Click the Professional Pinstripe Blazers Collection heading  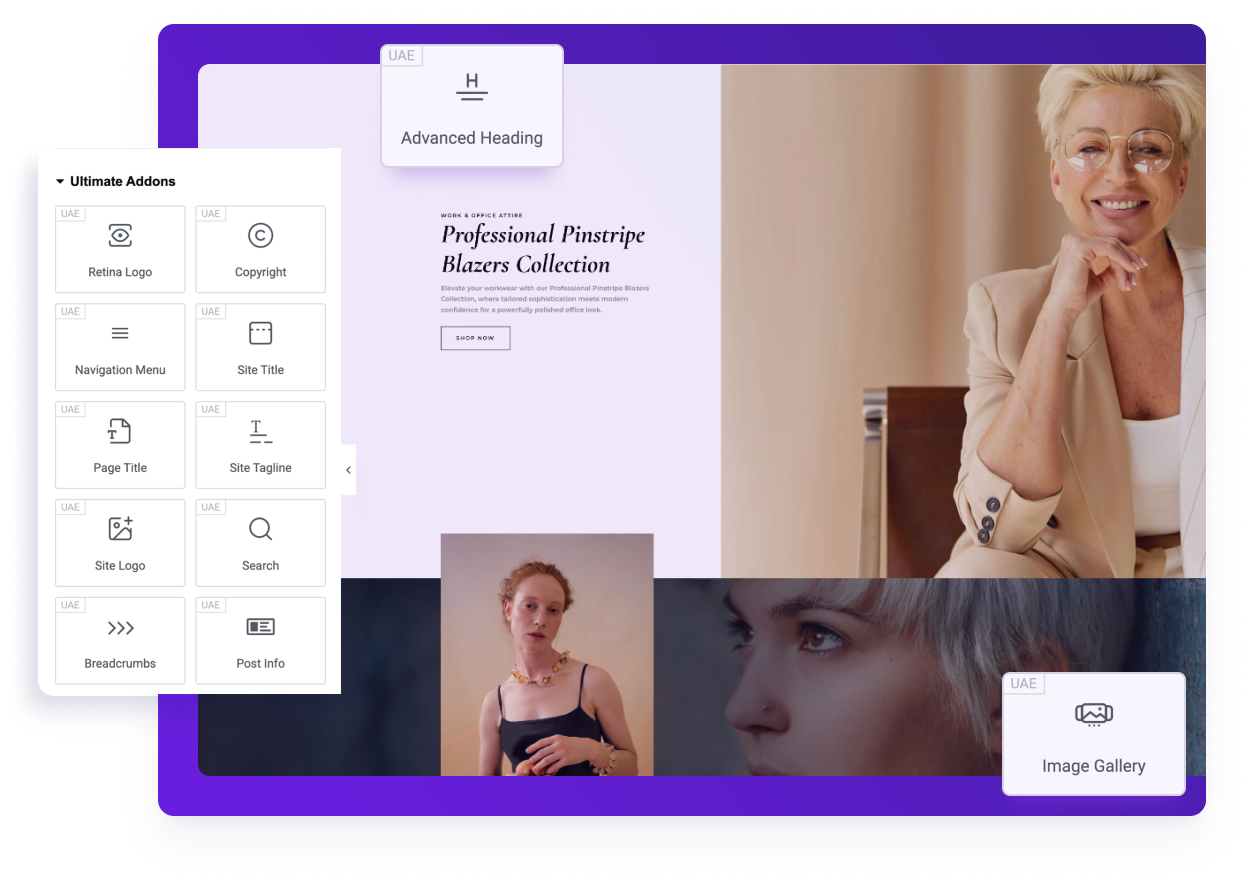point(542,250)
